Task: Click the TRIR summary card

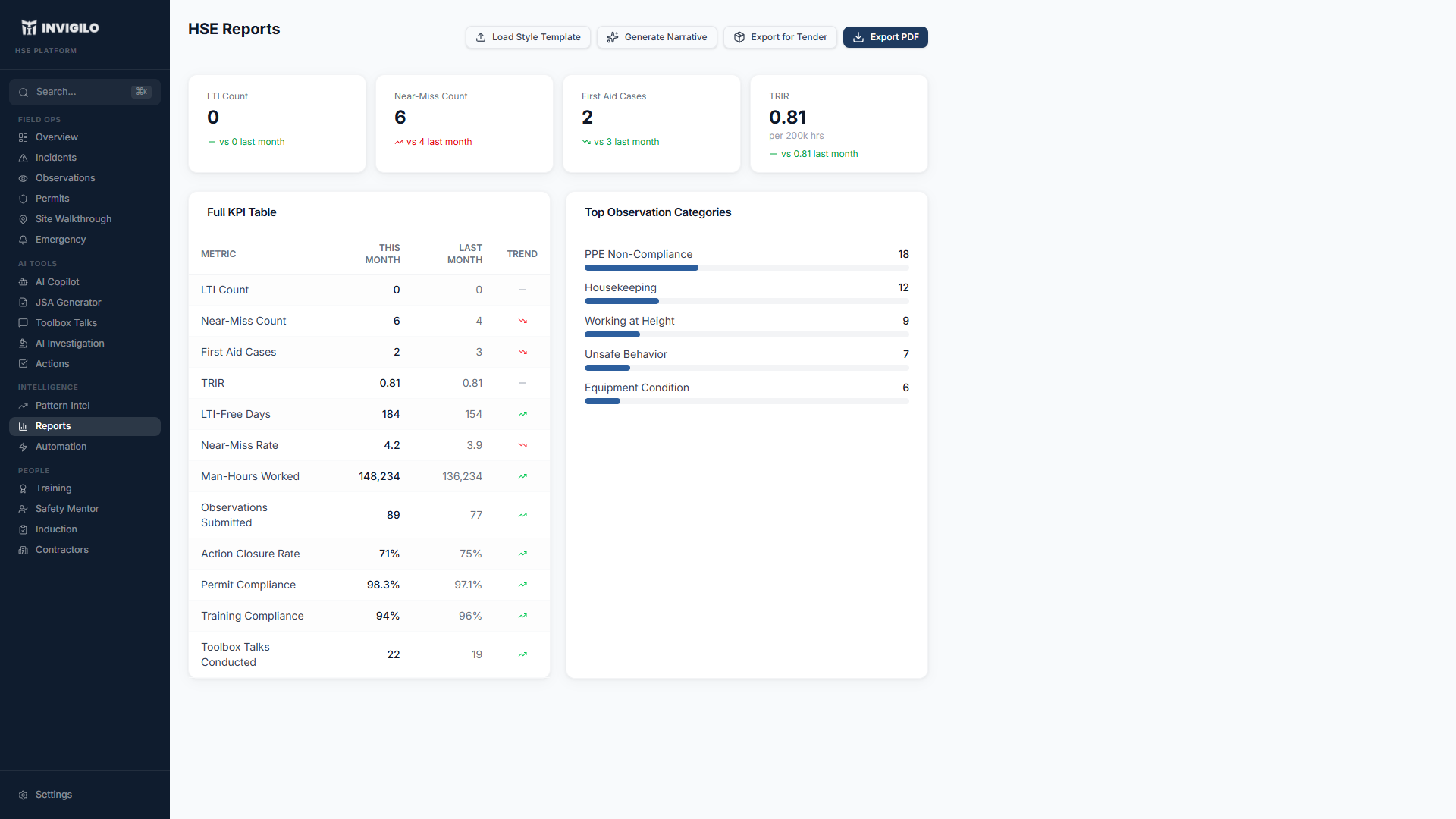Action: [839, 124]
